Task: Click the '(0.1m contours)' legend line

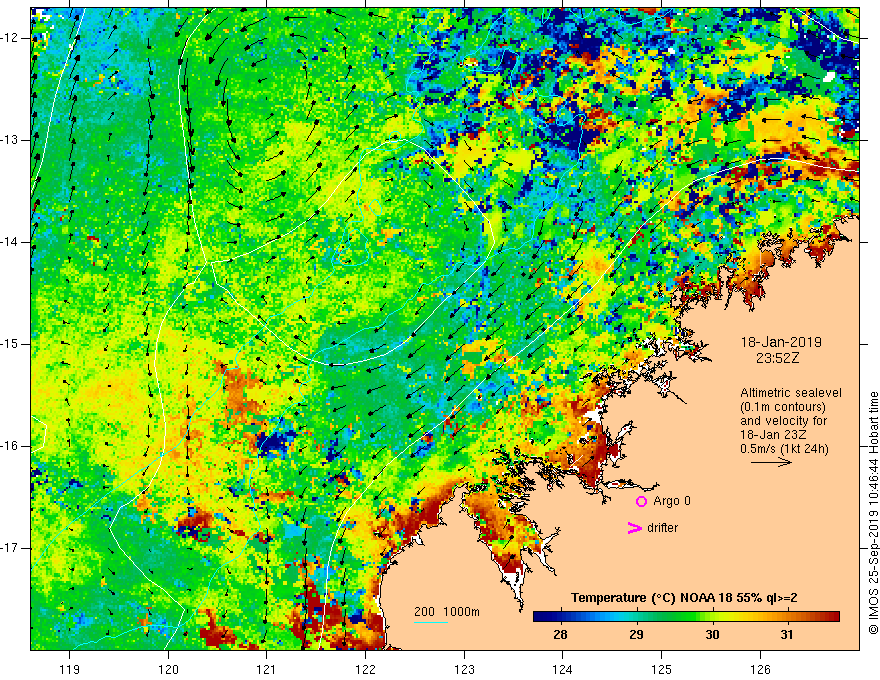Action: pyautogui.click(x=783, y=407)
